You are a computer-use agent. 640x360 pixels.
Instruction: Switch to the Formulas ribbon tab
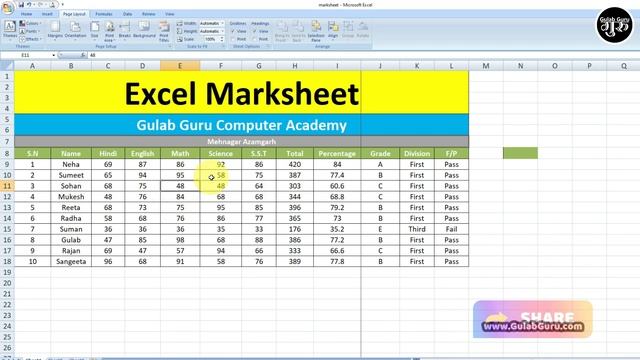[104, 14]
